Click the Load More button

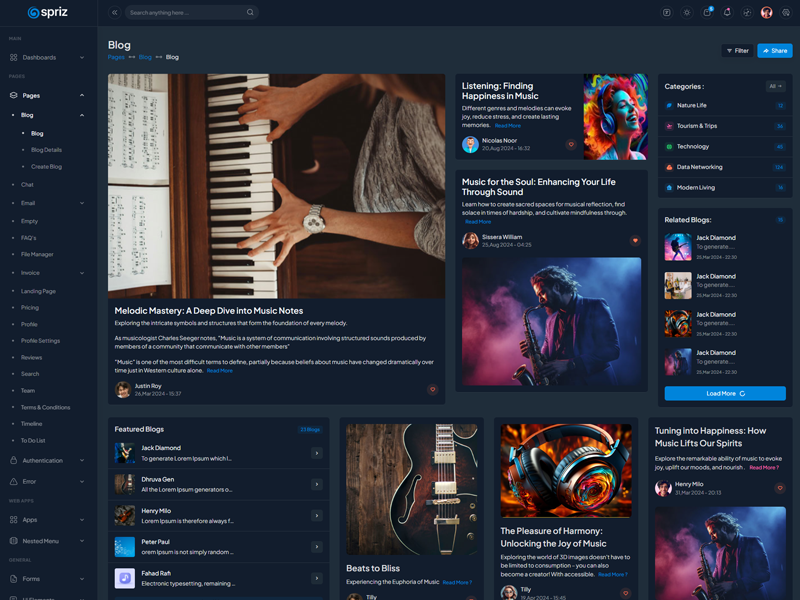tap(724, 394)
